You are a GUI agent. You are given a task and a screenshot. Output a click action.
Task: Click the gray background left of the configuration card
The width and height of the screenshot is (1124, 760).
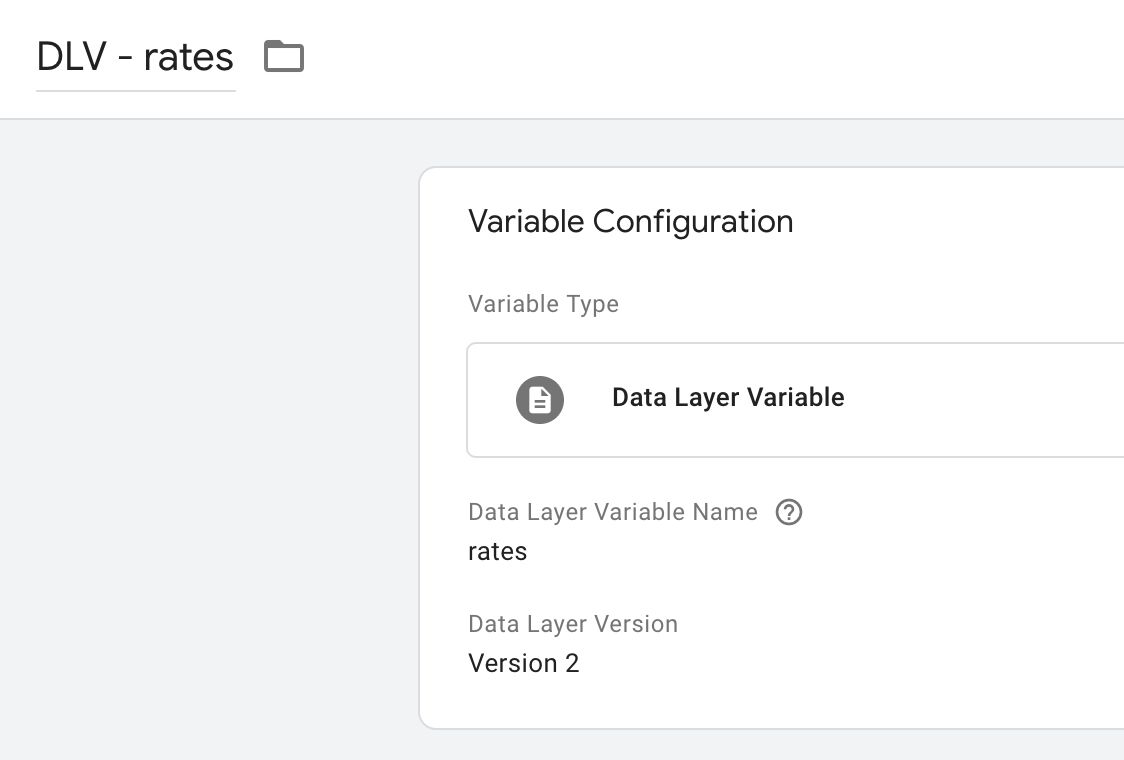click(208, 430)
